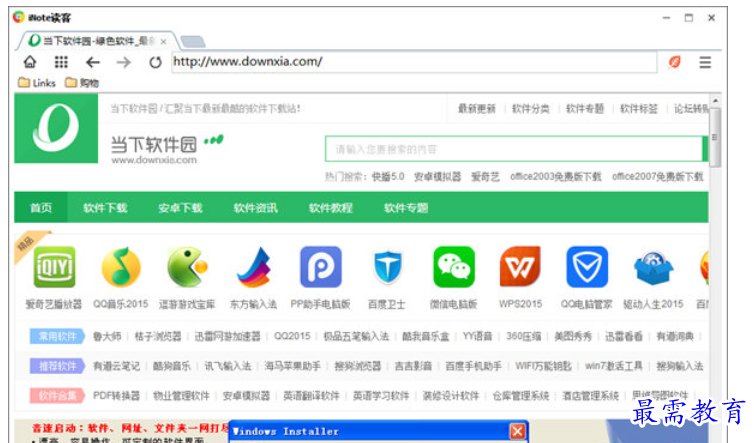The image size is (754, 443).
Task: Open 软件专题 top header link
Action: [585, 109]
